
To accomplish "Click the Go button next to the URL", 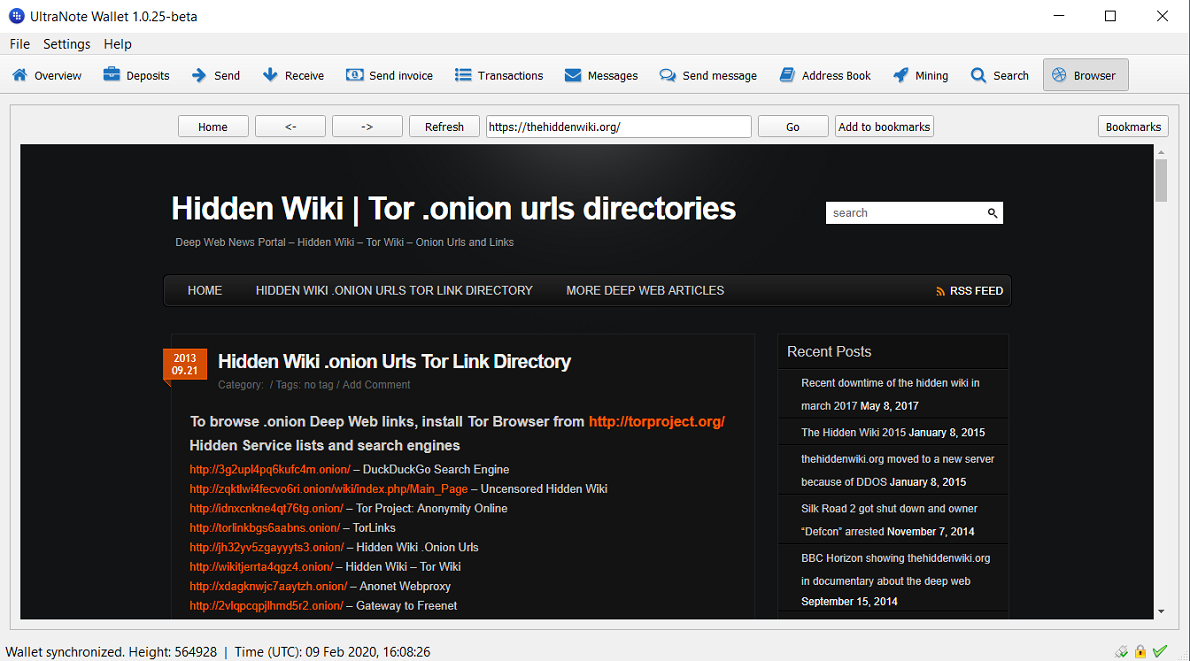I will (793, 127).
